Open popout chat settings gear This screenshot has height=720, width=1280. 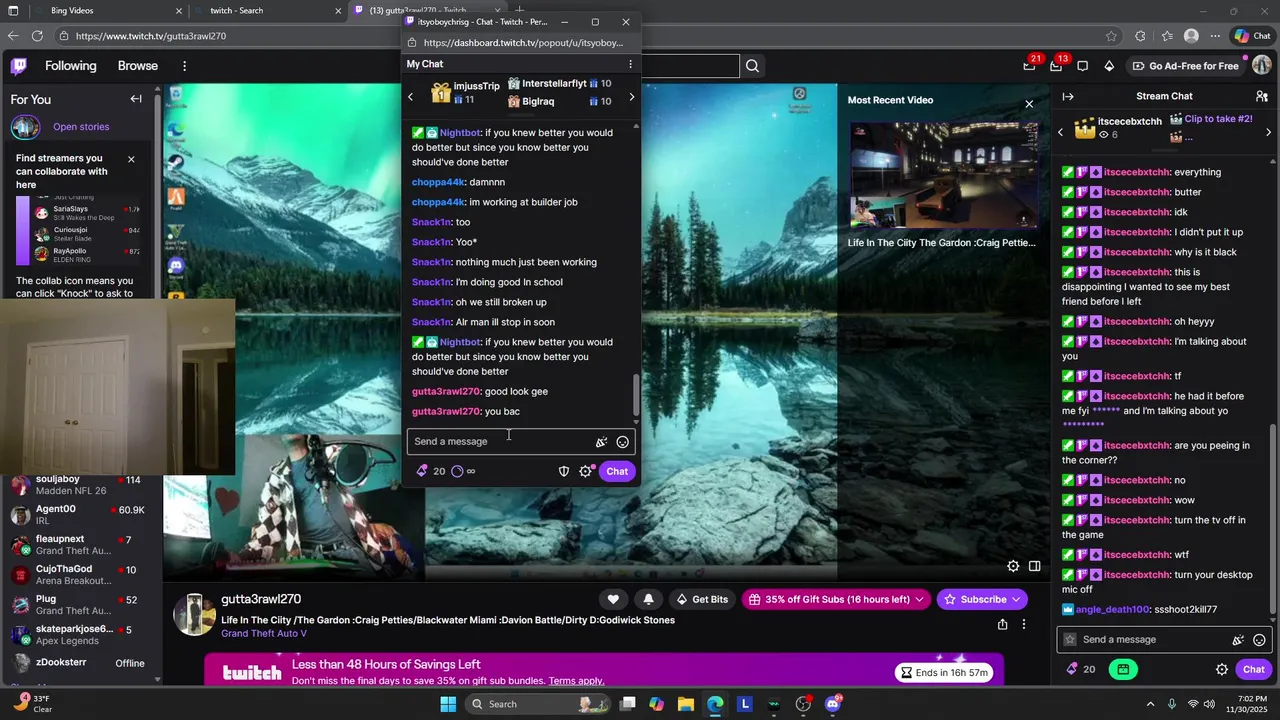click(x=586, y=471)
